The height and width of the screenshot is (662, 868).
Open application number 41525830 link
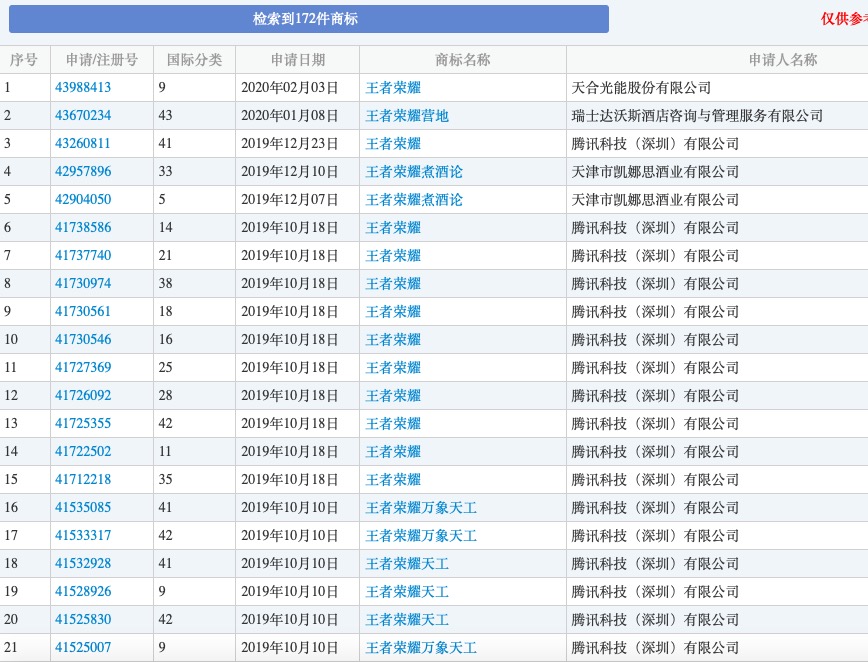coord(83,620)
